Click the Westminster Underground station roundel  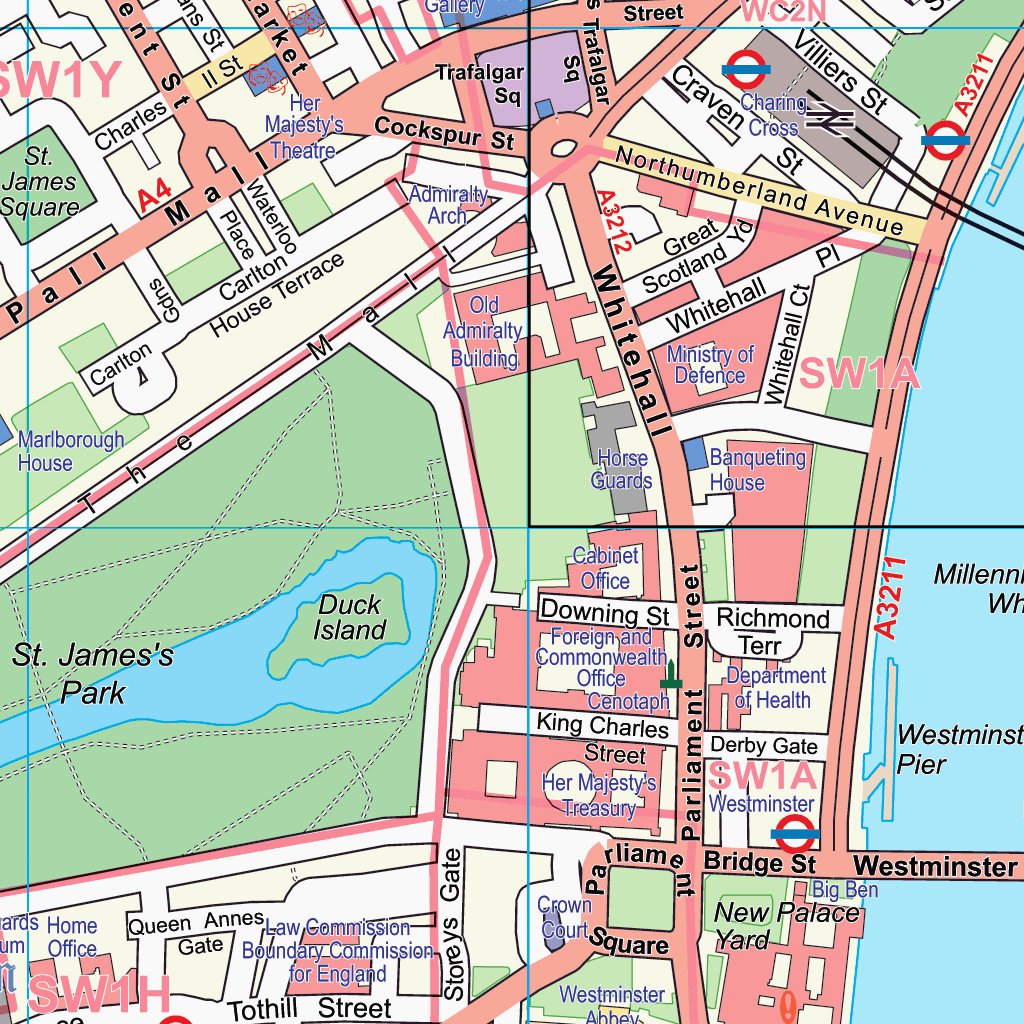pos(796,832)
